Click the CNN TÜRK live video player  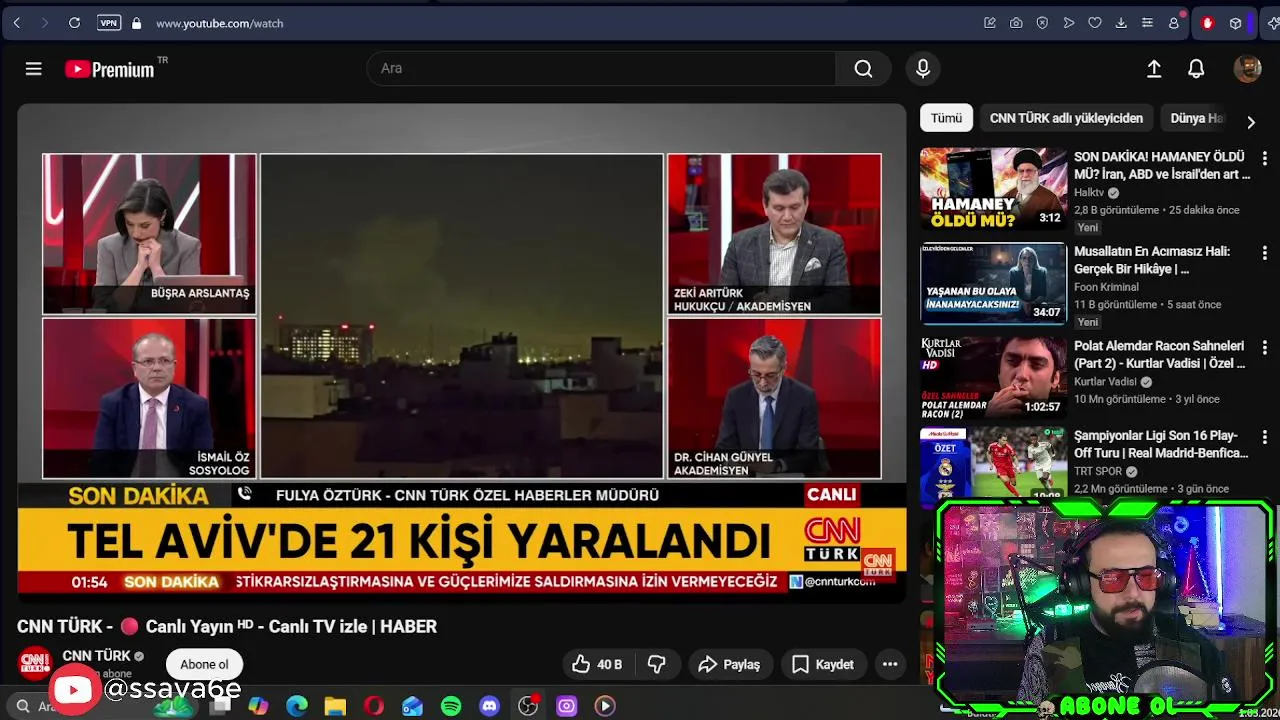[461, 352]
